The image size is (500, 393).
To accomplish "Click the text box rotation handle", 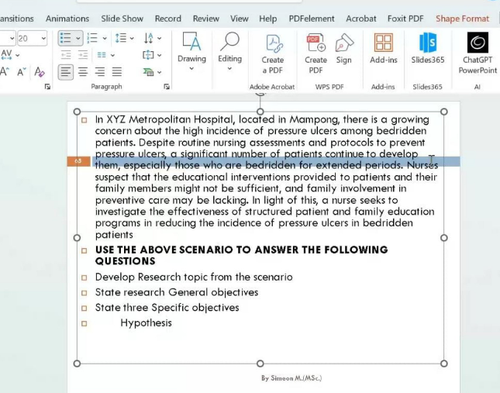I will [260, 94].
